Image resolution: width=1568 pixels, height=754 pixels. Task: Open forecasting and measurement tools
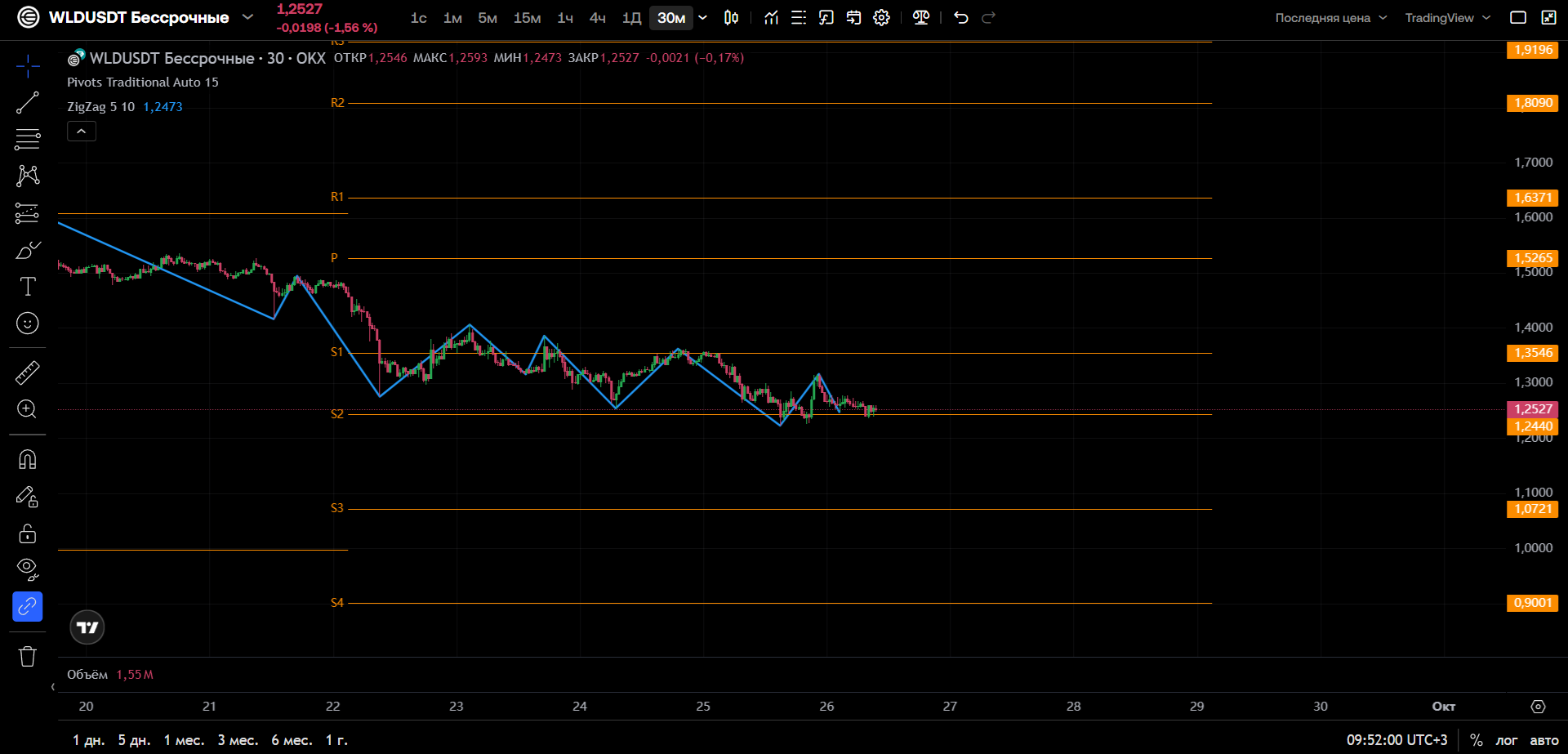tap(28, 213)
